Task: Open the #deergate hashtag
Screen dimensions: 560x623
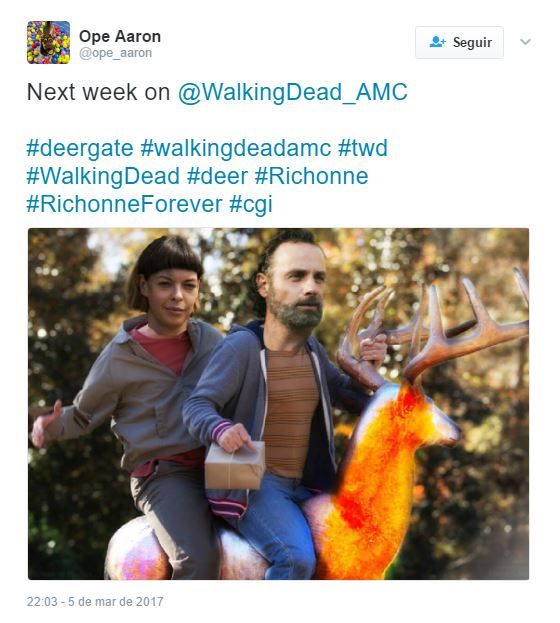Action: pos(80,148)
